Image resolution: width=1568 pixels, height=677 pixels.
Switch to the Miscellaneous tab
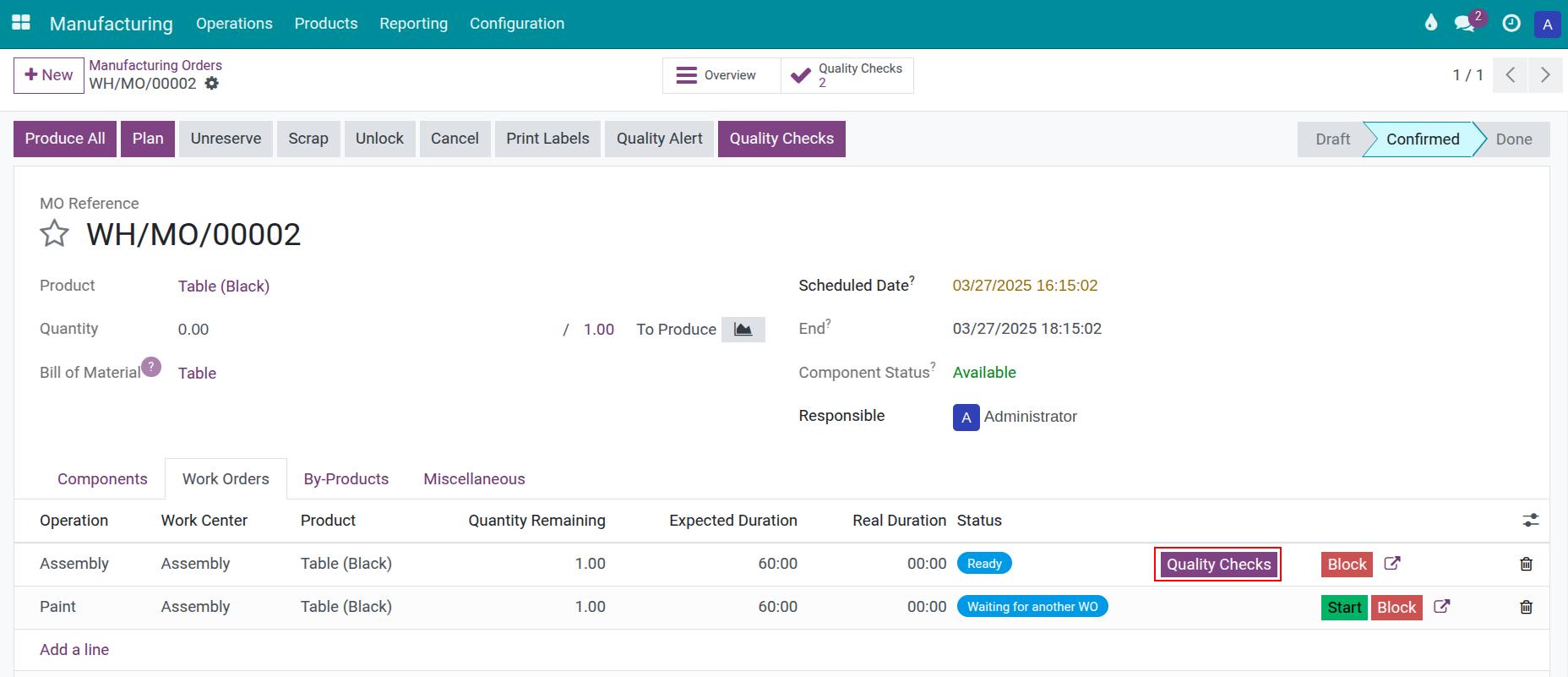[474, 479]
